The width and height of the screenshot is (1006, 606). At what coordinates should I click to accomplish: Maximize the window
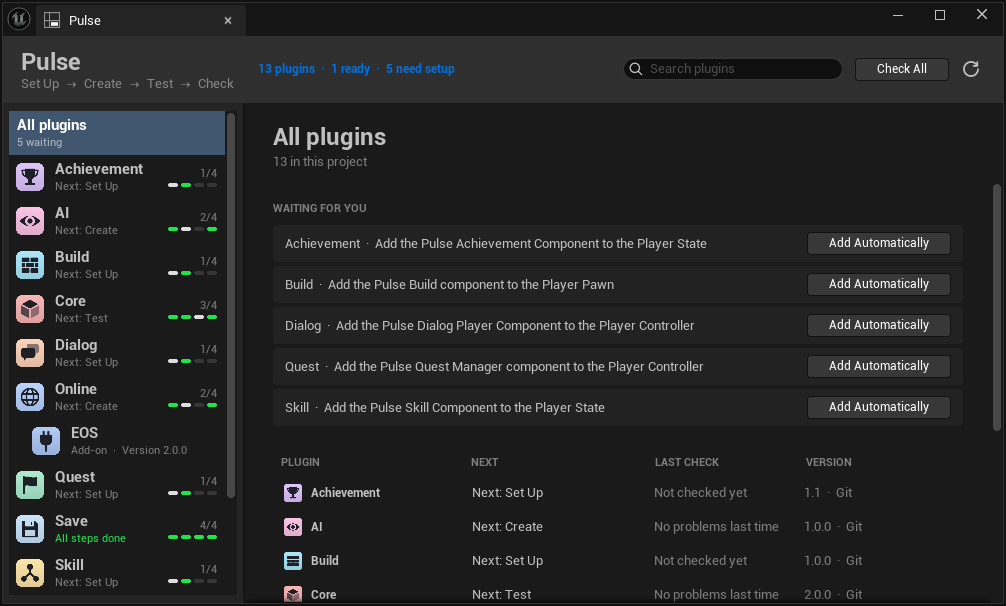[x=940, y=15]
